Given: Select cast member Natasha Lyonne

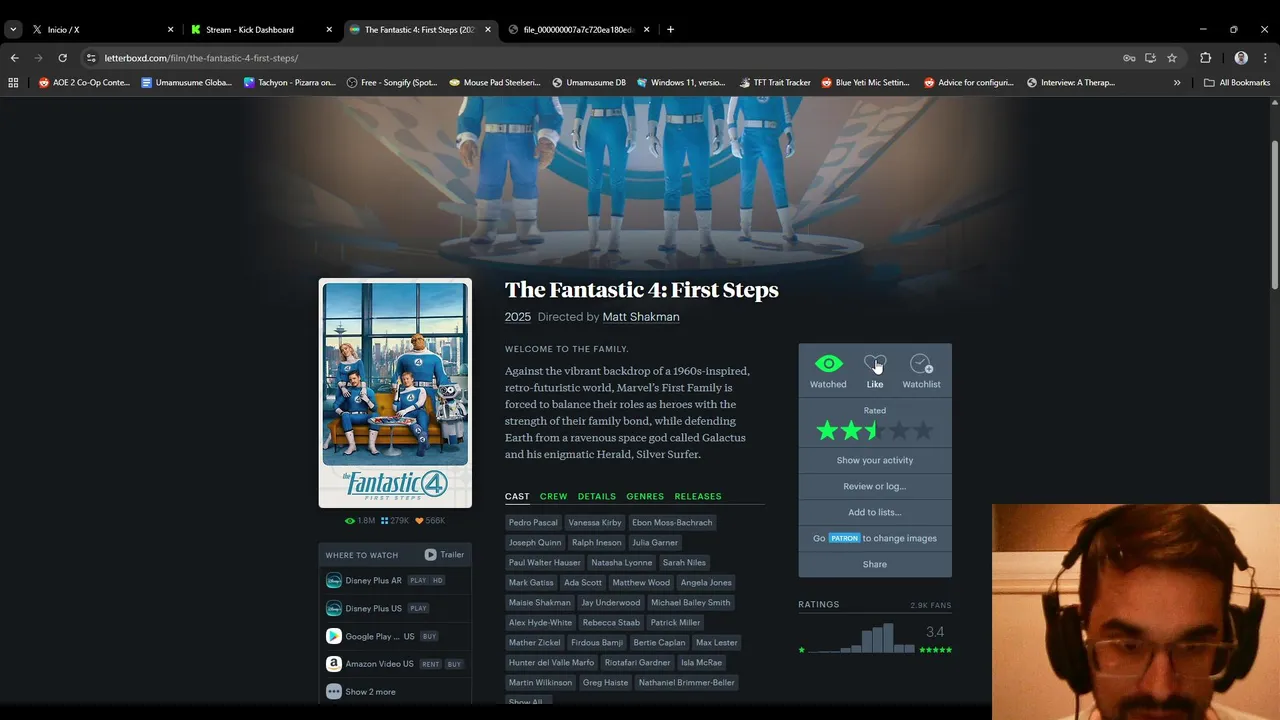Looking at the screenshot, I should 621,562.
